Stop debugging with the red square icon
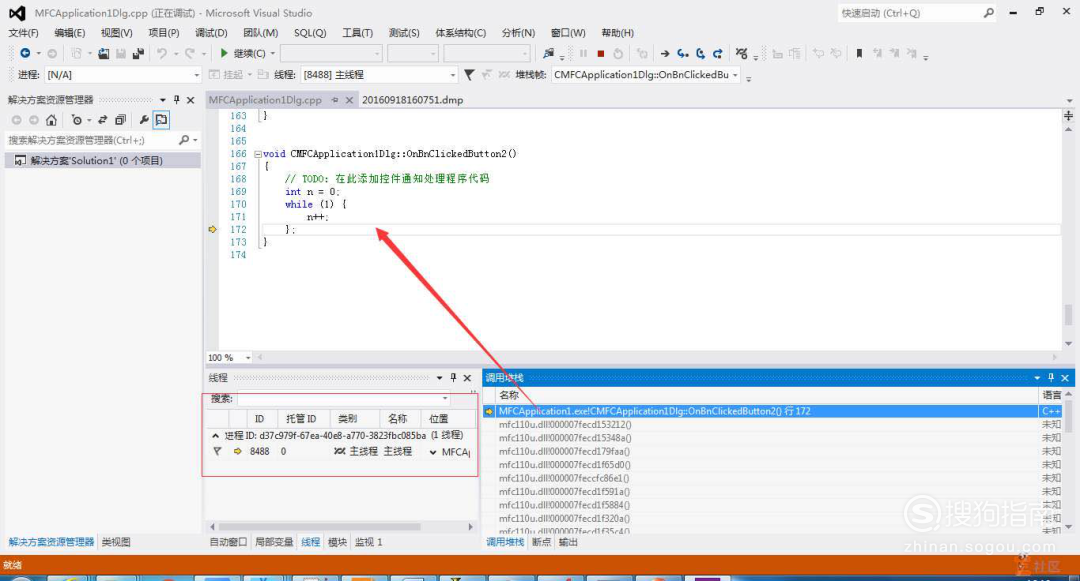This screenshot has width=1080, height=581. (601, 53)
